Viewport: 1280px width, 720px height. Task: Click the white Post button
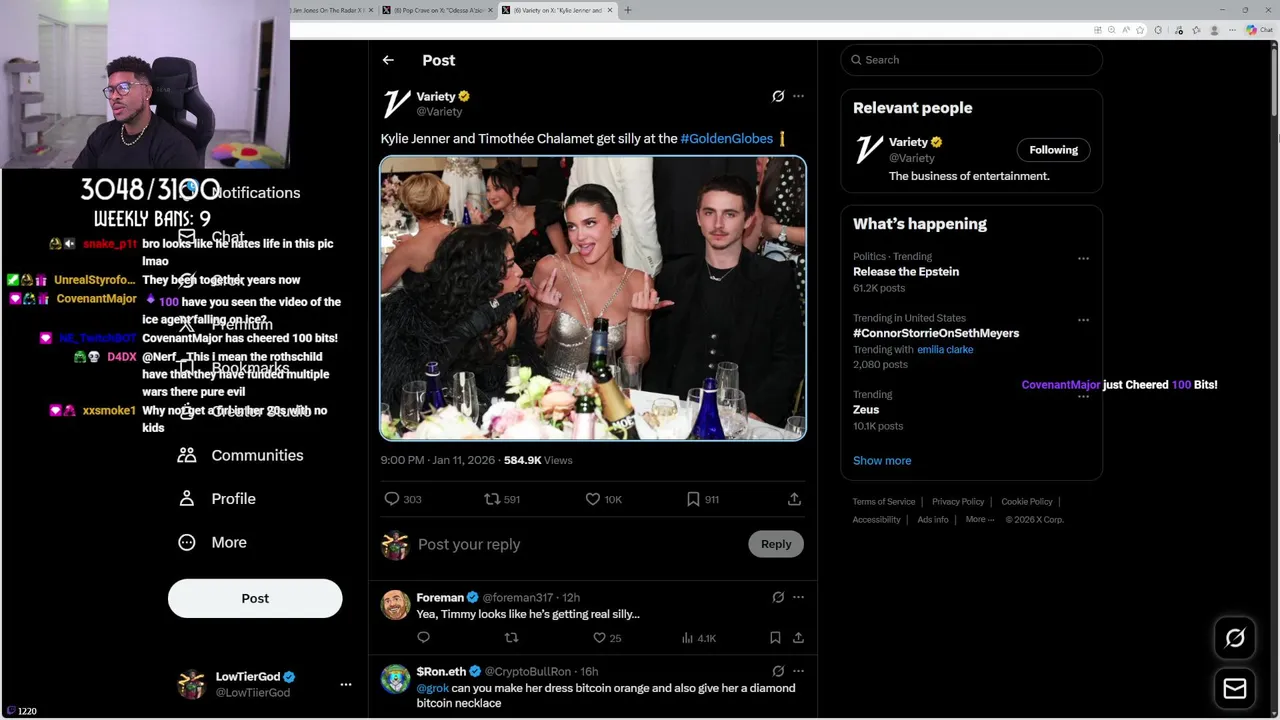[x=255, y=598]
